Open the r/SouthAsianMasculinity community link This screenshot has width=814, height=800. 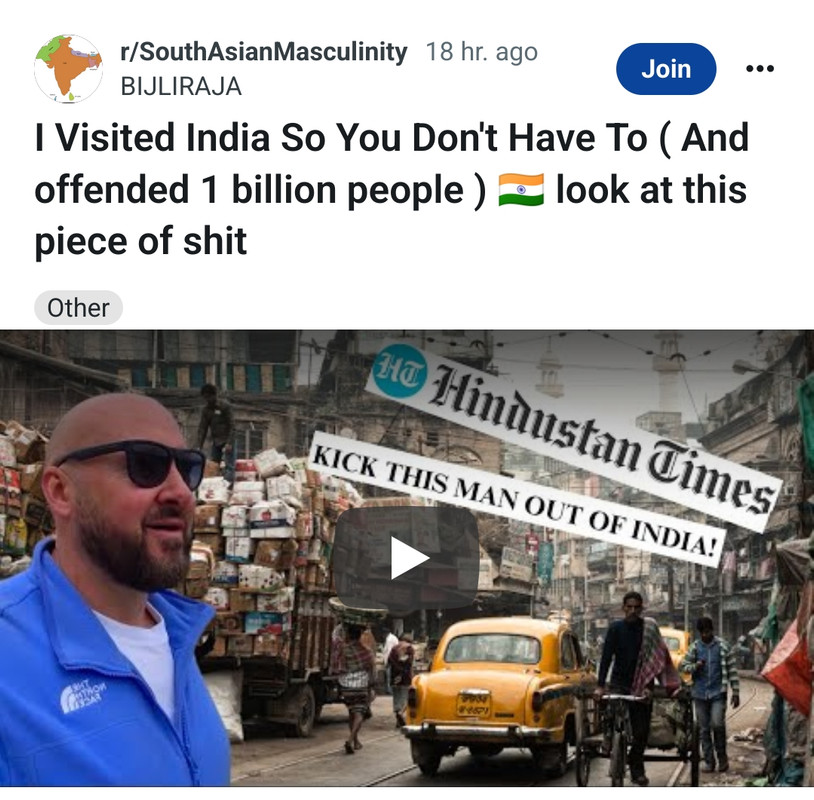coord(264,52)
